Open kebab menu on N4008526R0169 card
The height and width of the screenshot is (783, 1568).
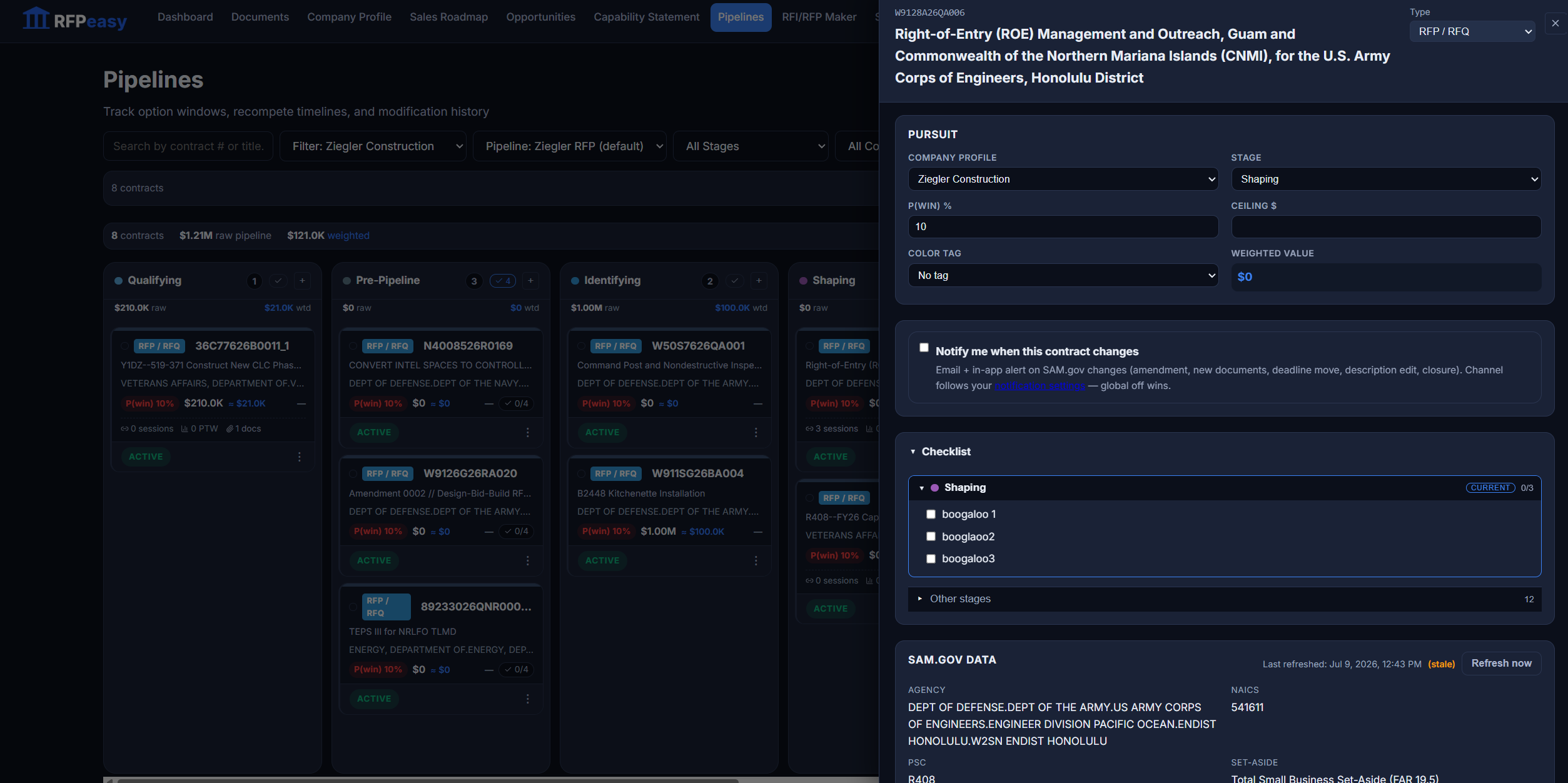528,433
